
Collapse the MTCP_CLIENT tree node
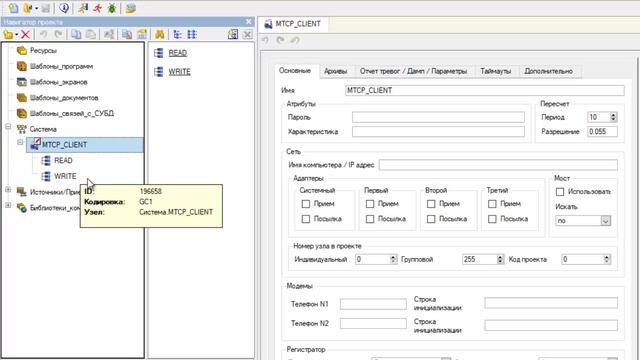pyautogui.click(x=20, y=142)
